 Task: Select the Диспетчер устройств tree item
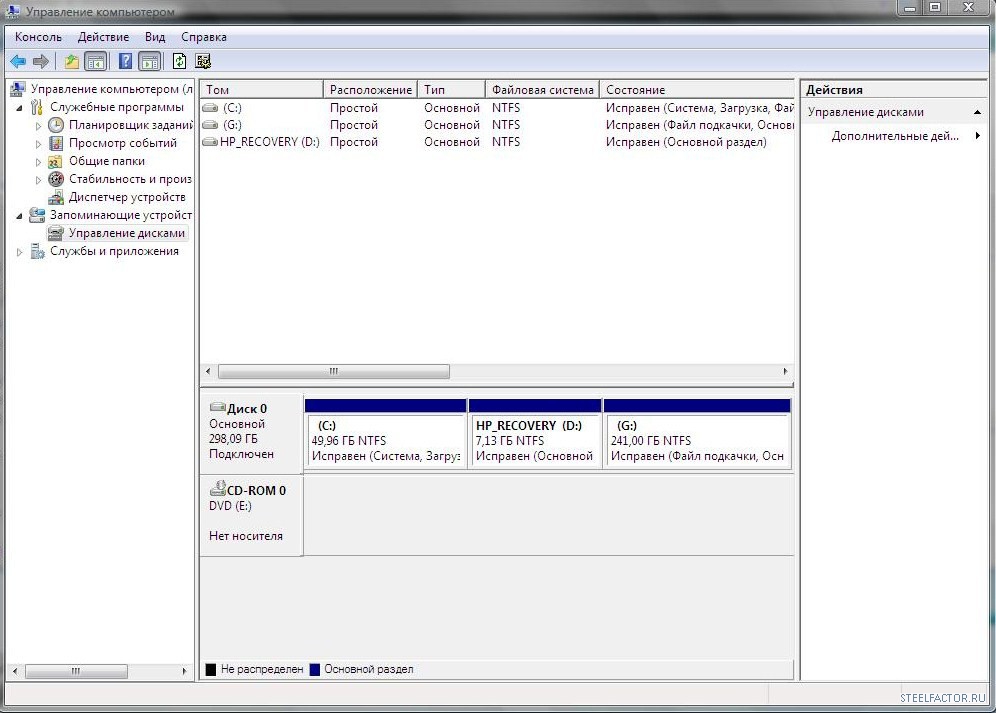pos(127,197)
